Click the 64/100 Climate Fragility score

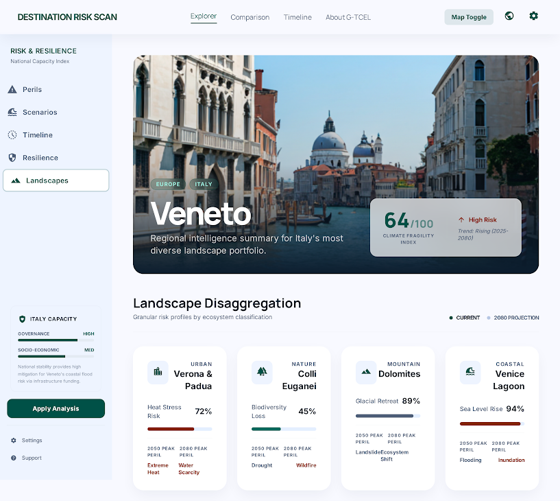[409, 221]
